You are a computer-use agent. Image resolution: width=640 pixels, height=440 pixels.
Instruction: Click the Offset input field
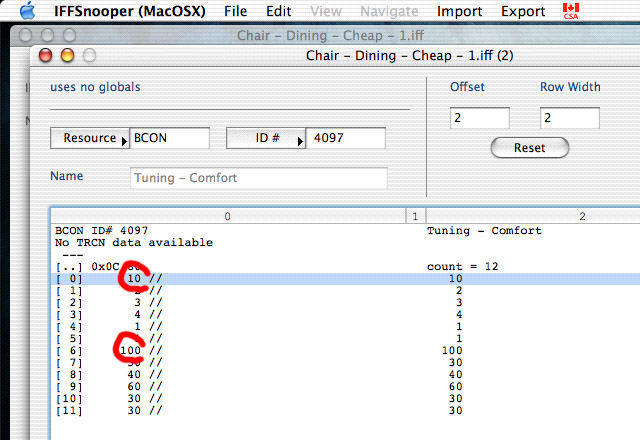tap(479, 119)
